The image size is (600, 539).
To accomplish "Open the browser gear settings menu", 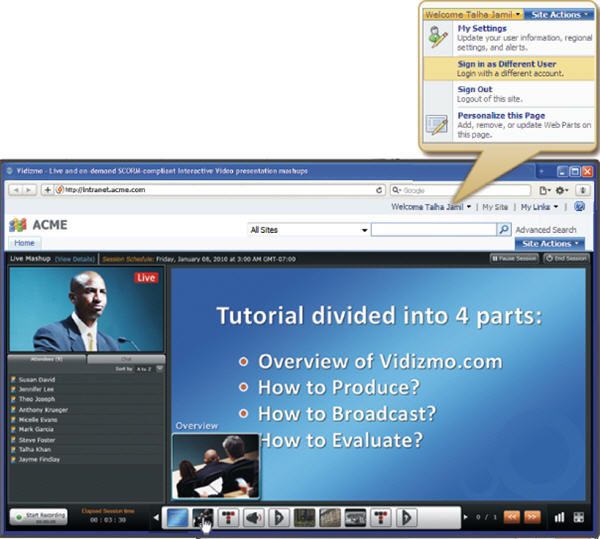I will pyautogui.click(x=562, y=190).
